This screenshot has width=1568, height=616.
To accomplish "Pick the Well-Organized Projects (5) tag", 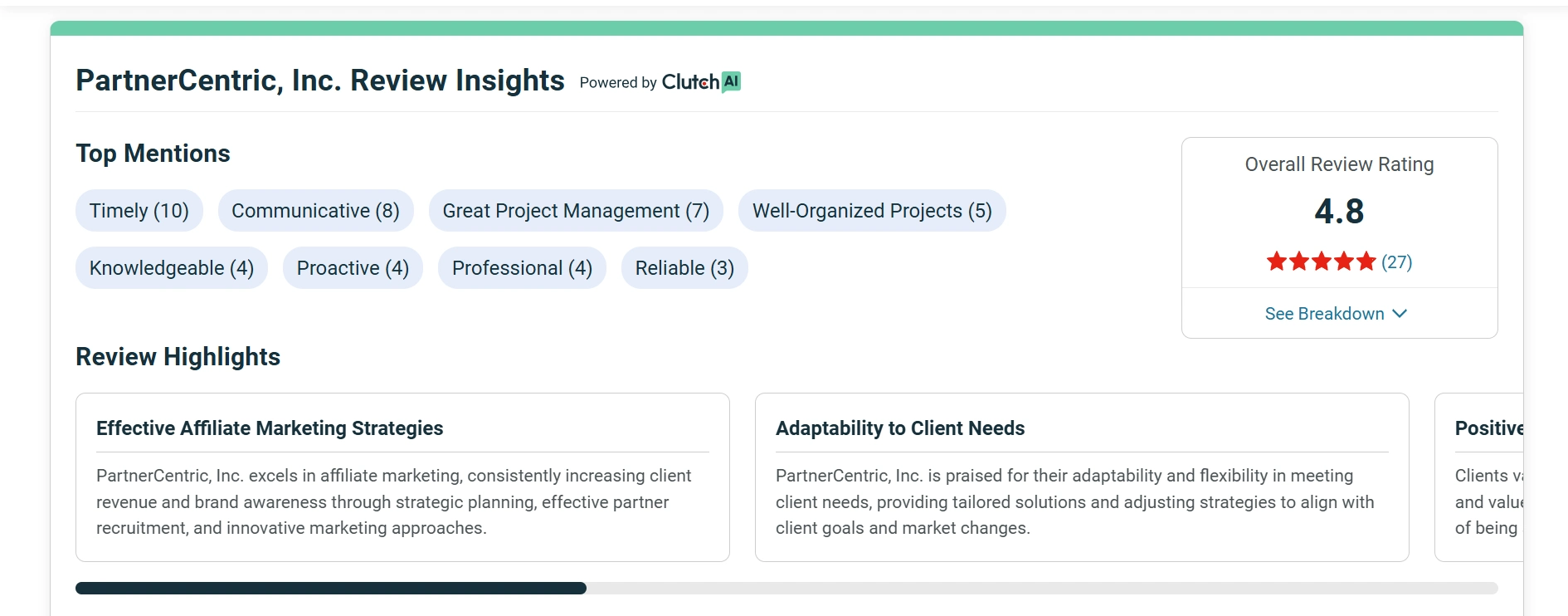I will point(872,211).
